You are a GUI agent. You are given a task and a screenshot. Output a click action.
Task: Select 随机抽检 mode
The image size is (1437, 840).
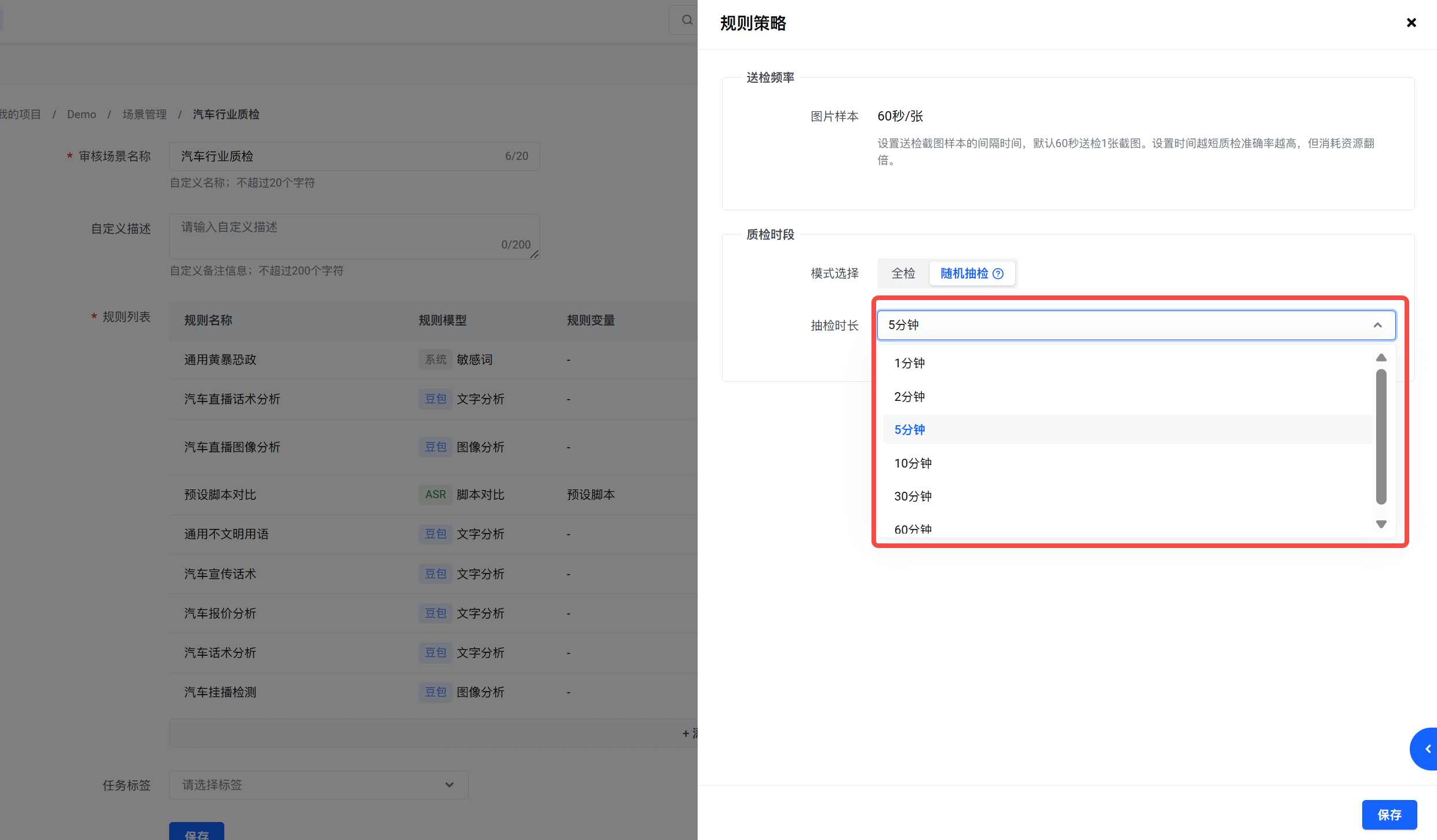point(972,273)
